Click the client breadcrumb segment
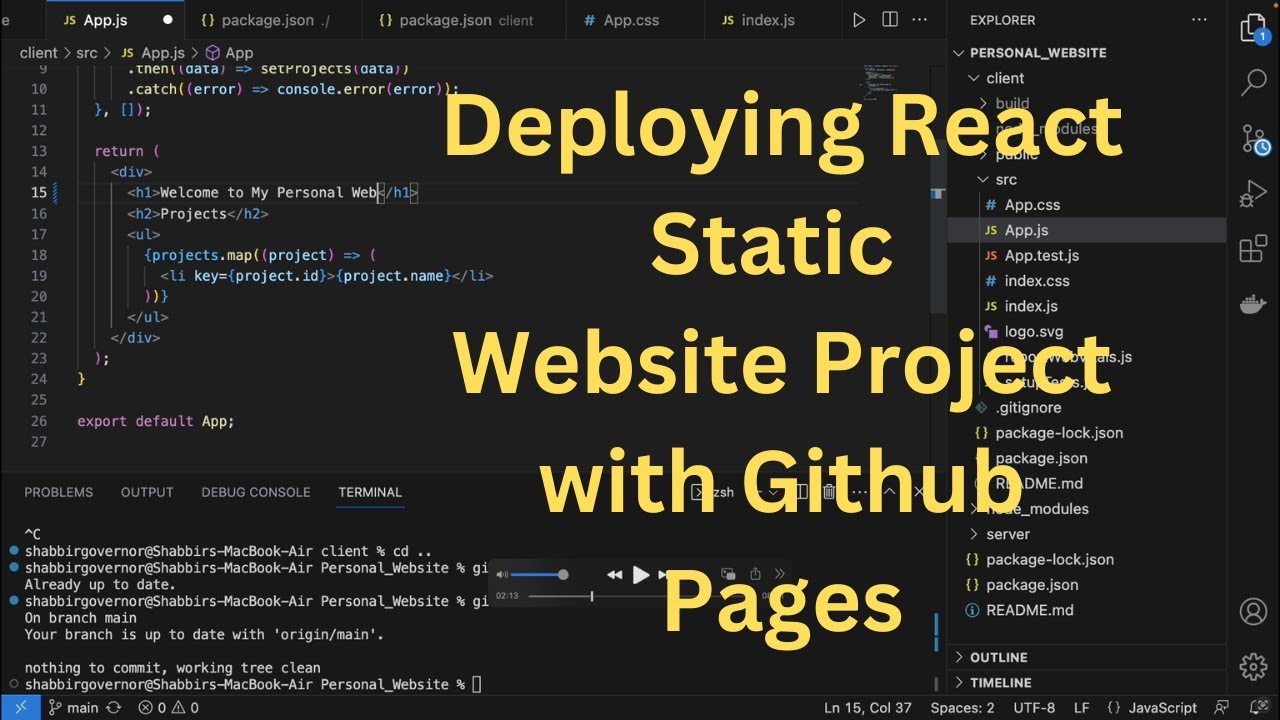Screen dimensions: 1280x720 click(39, 53)
